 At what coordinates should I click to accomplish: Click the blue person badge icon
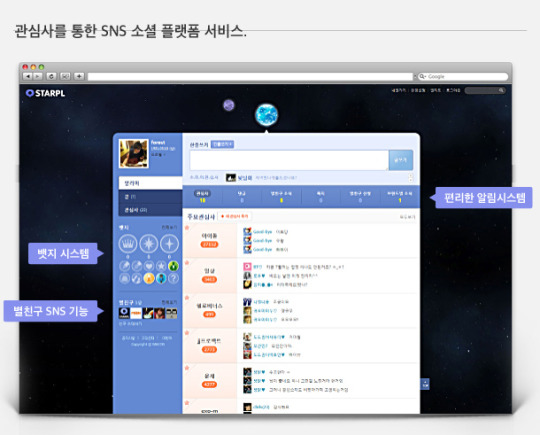point(161,278)
